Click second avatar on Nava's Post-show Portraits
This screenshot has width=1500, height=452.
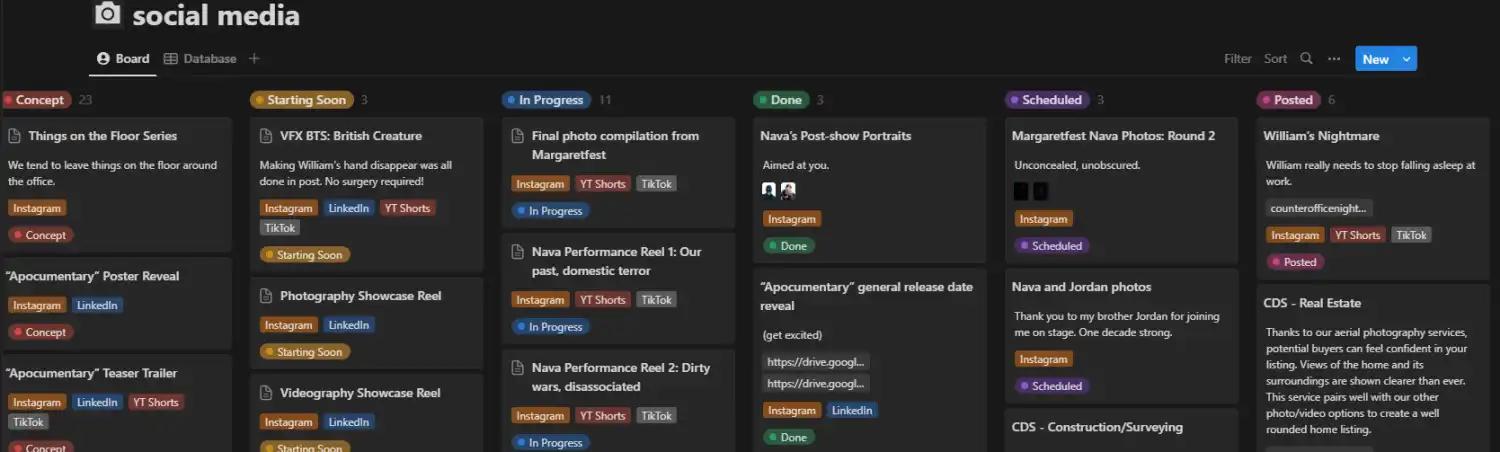point(788,191)
